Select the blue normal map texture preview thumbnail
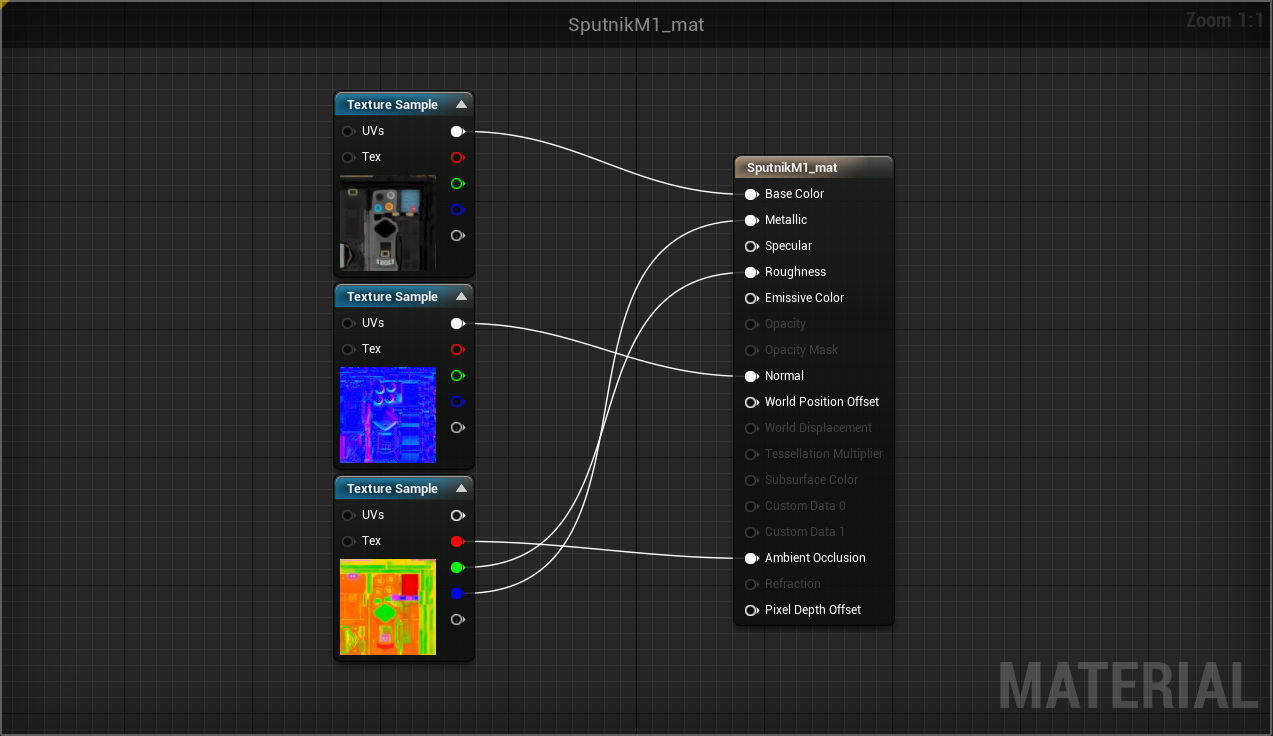Screen dimensions: 1273x736 pos(388,415)
